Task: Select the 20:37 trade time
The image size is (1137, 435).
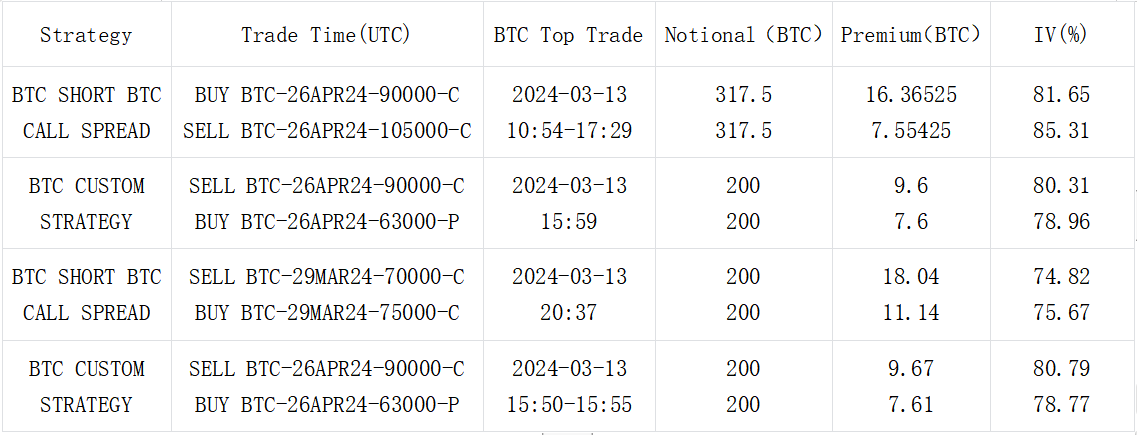Action: [x=568, y=313]
